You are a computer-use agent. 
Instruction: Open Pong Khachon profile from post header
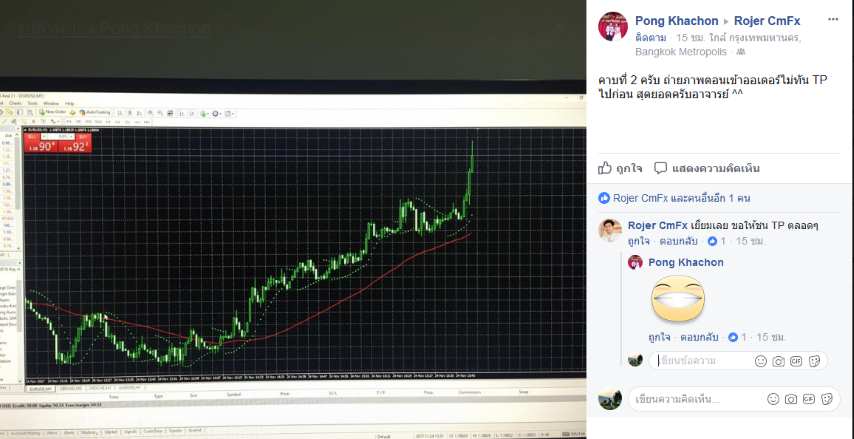point(676,21)
